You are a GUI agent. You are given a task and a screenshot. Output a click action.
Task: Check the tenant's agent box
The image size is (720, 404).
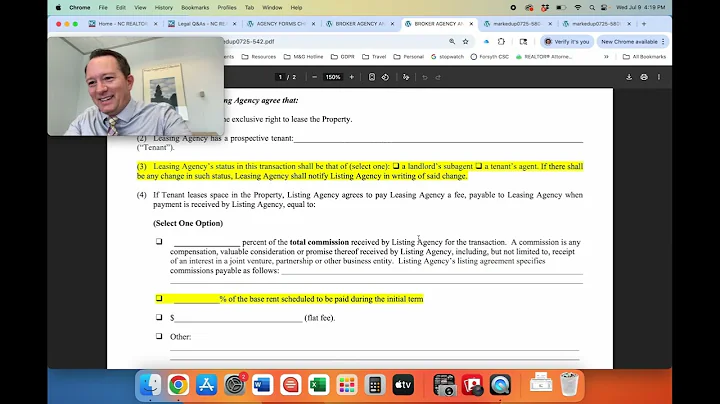tap(478, 166)
